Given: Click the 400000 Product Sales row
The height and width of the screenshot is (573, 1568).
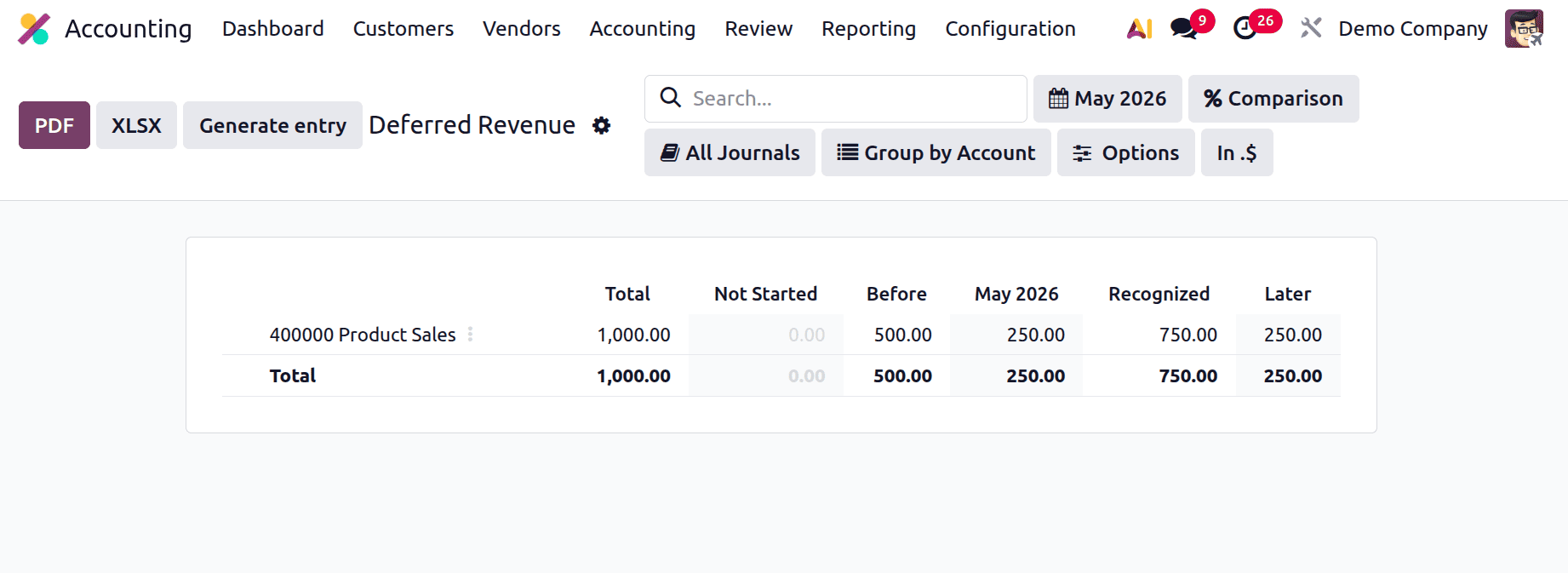Looking at the screenshot, I should [363, 335].
